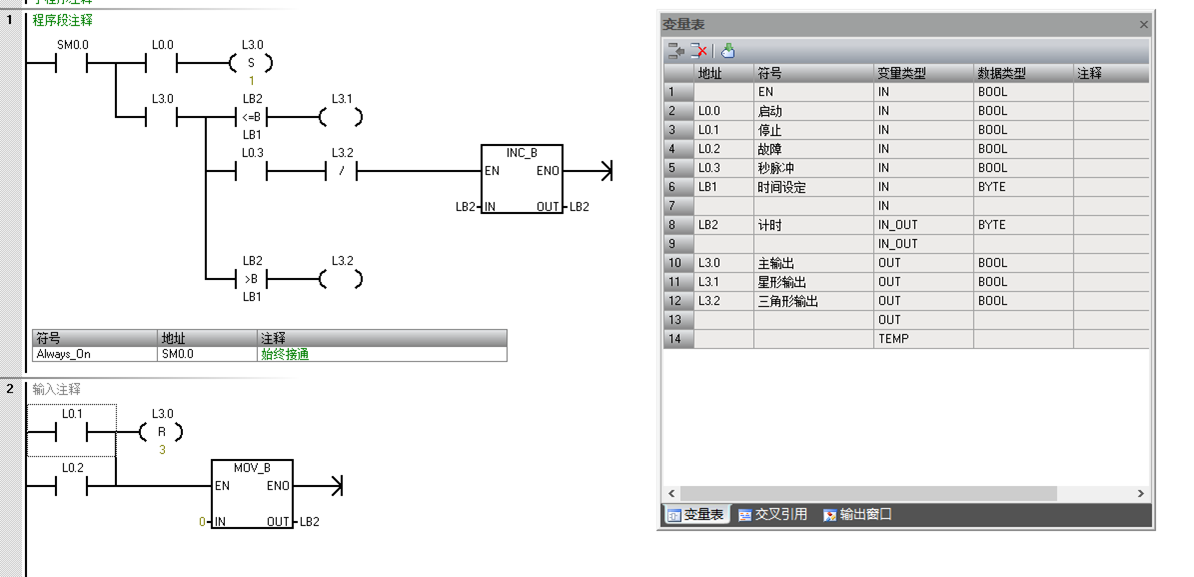Click the L3.0 reset coil in network 2

pos(162,433)
